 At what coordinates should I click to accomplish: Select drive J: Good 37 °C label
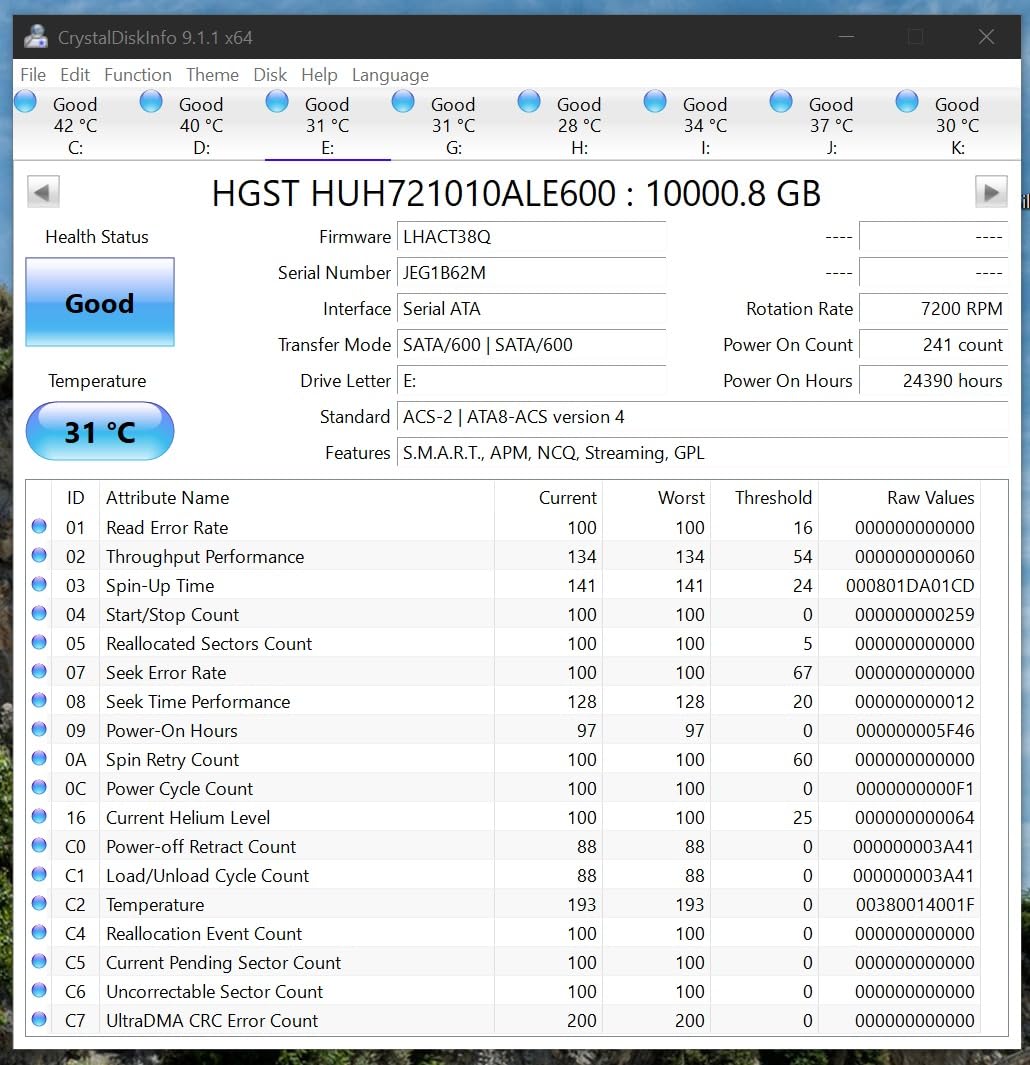(x=831, y=125)
